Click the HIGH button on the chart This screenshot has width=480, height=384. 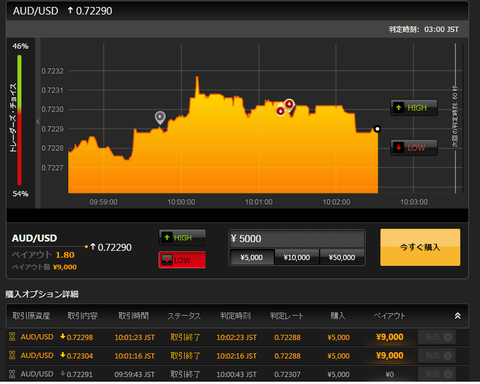414,108
